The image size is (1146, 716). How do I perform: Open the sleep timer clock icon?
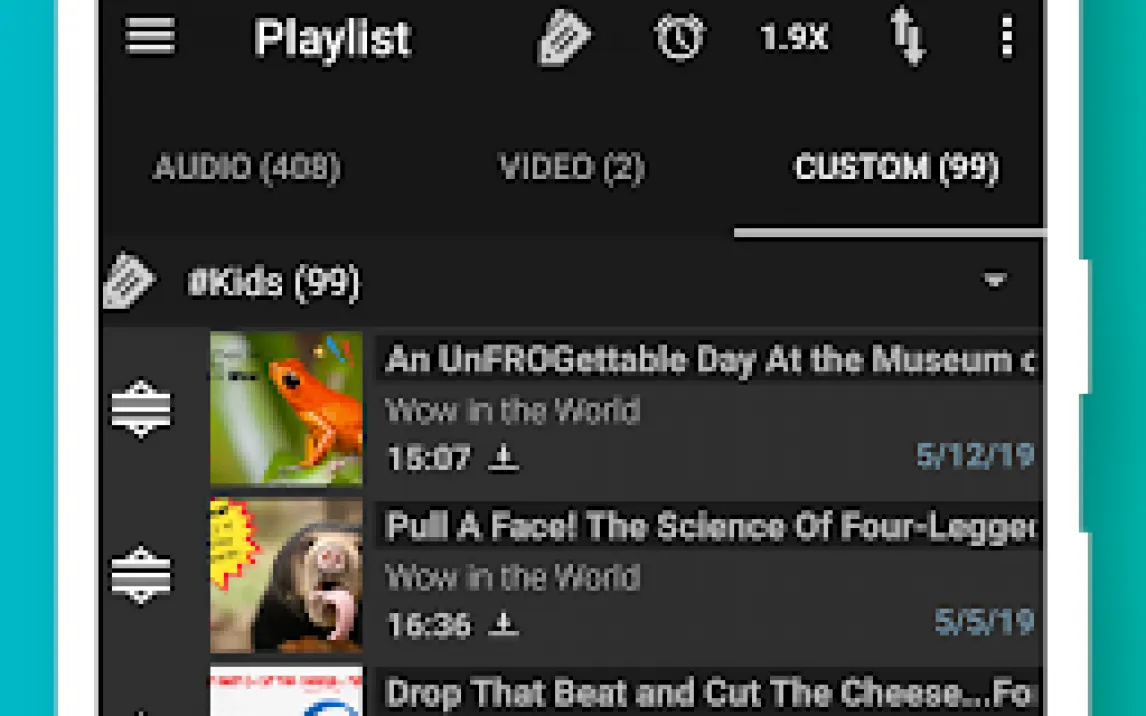click(679, 37)
